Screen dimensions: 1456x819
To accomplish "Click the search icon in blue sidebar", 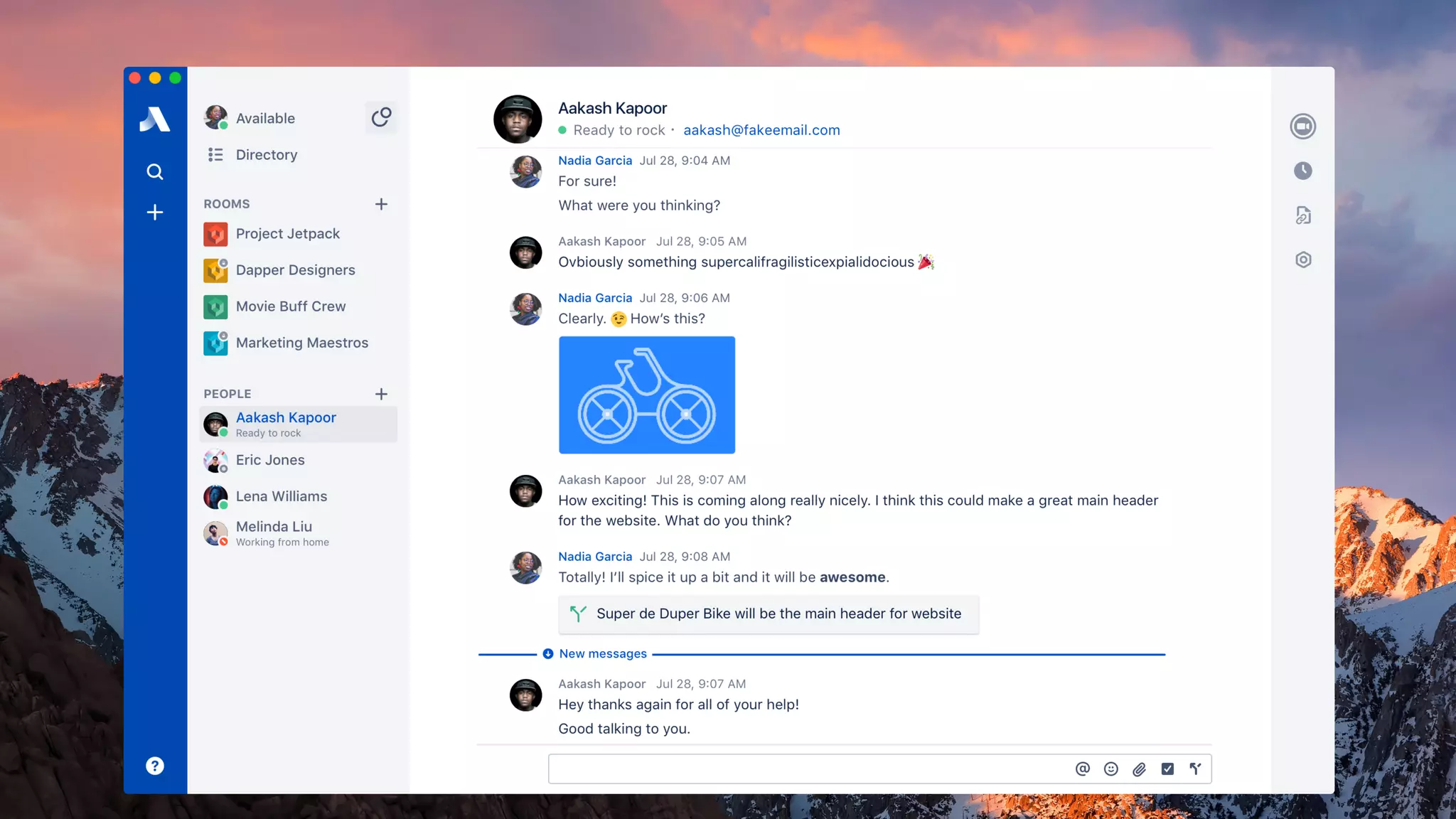I will coord(154,171).
